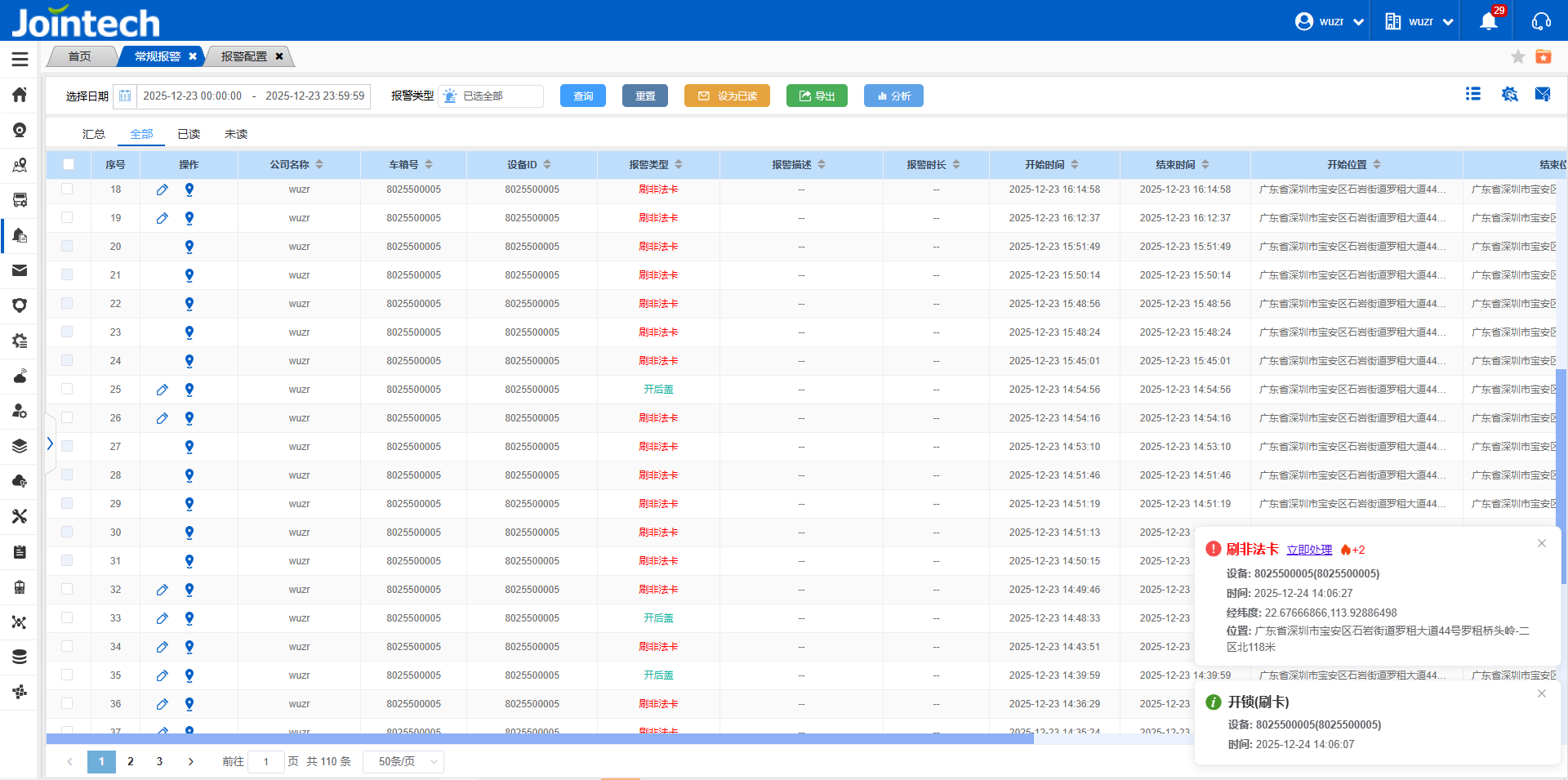Select the 未读 filter tab
1568x780 pixels.
[236, 134]
